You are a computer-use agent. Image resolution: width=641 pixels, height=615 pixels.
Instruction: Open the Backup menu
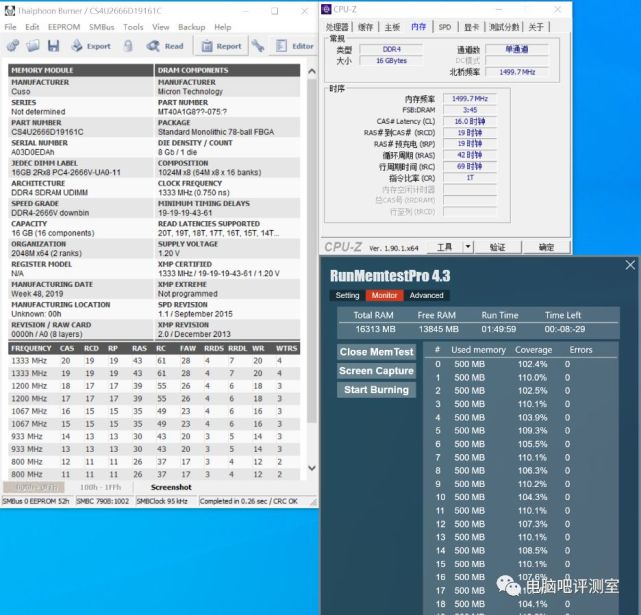(191, 27)
